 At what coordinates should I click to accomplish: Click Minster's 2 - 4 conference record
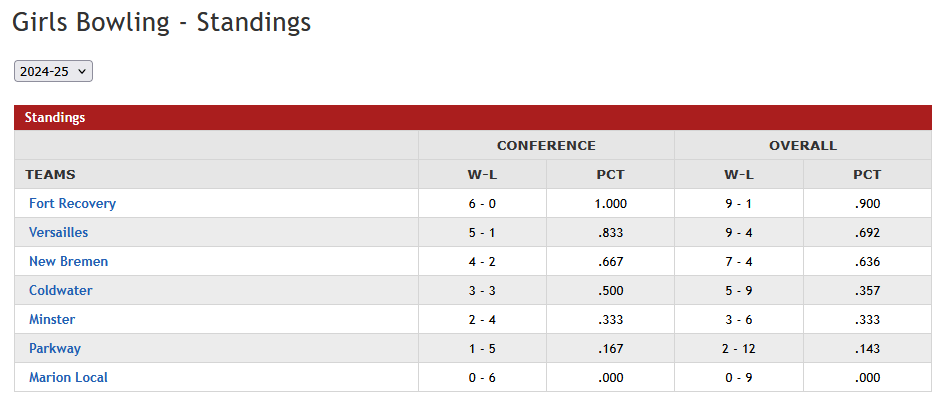coord(482,319)
